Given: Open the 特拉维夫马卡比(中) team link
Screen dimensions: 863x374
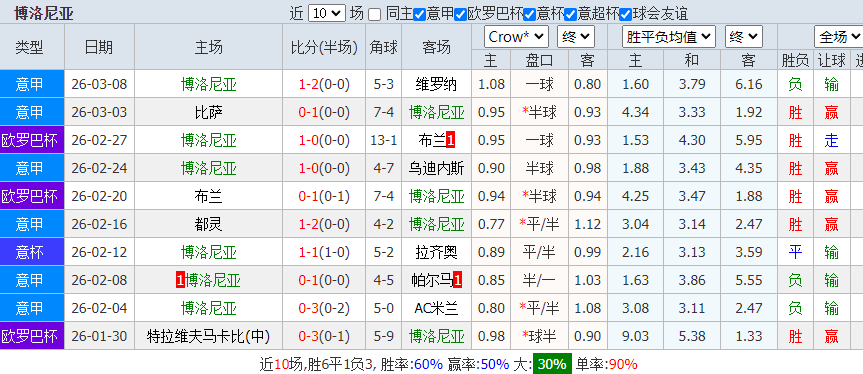Looking at the screenshot, I should pos(209,336).
